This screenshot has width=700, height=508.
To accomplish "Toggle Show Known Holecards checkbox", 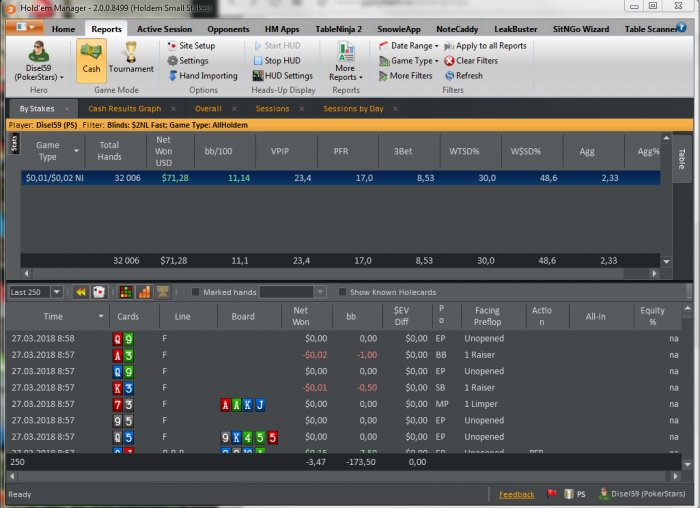I will 342,292.
